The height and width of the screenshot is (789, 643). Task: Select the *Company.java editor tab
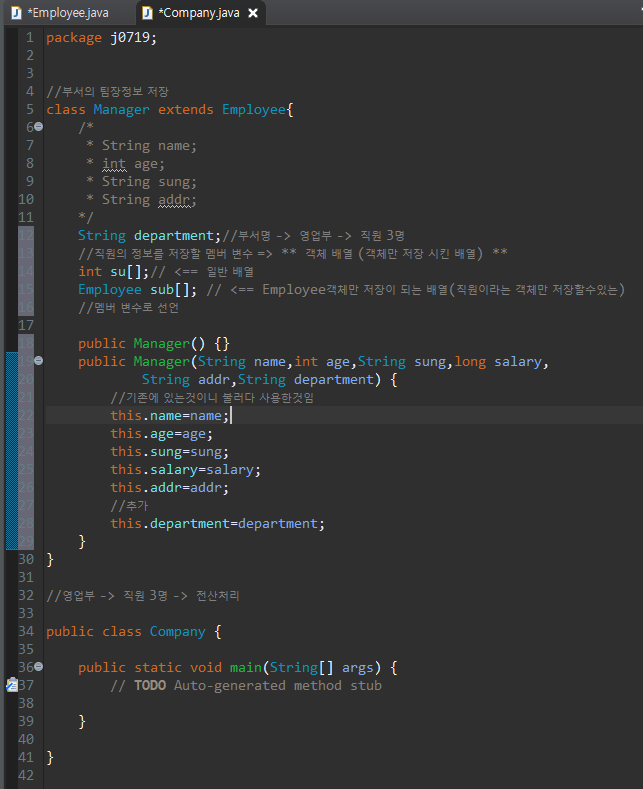point(199,13)
